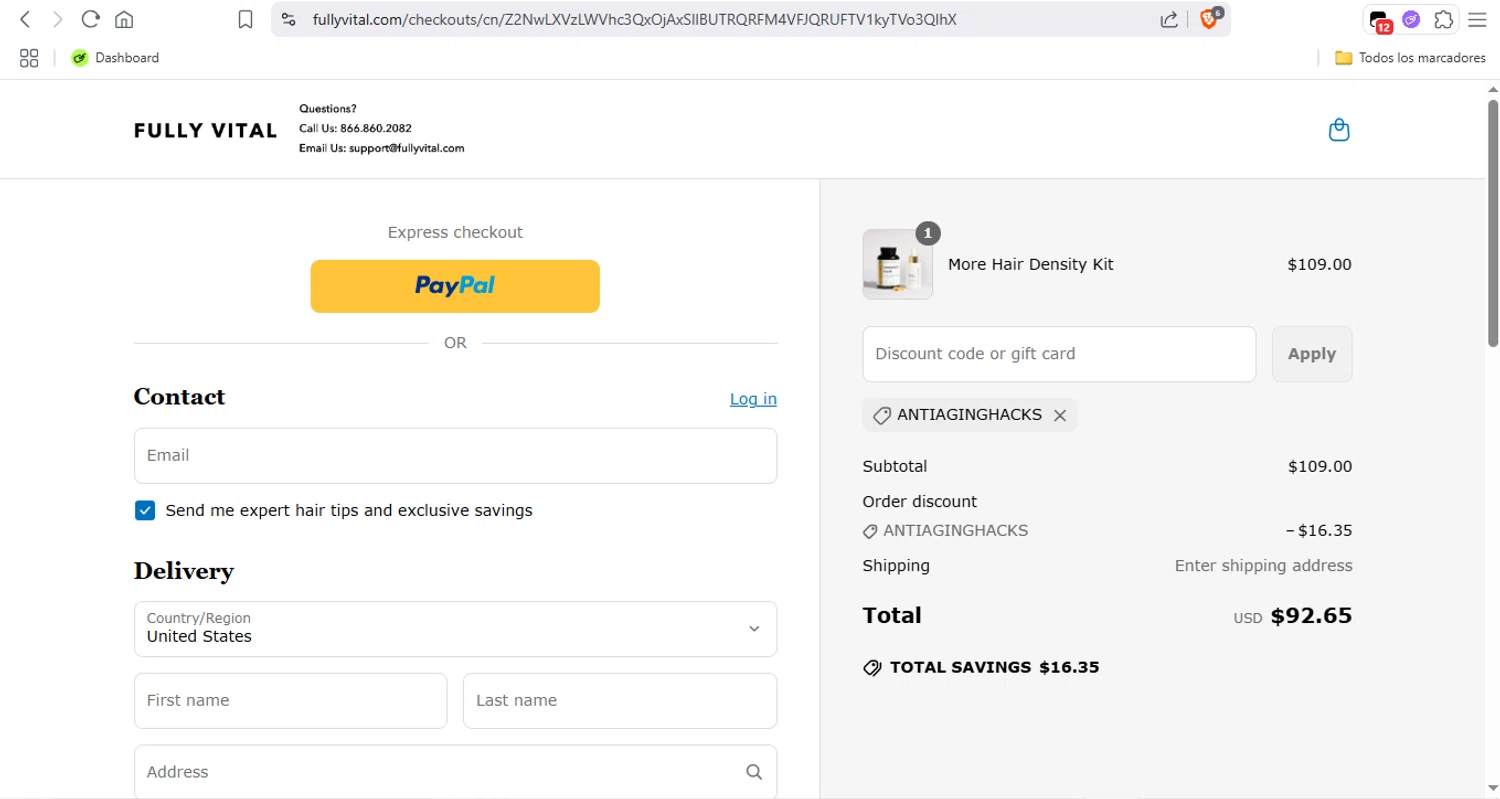Reload the checkout page
This screenshot has width=1500, height=799.
click(91, 19)
